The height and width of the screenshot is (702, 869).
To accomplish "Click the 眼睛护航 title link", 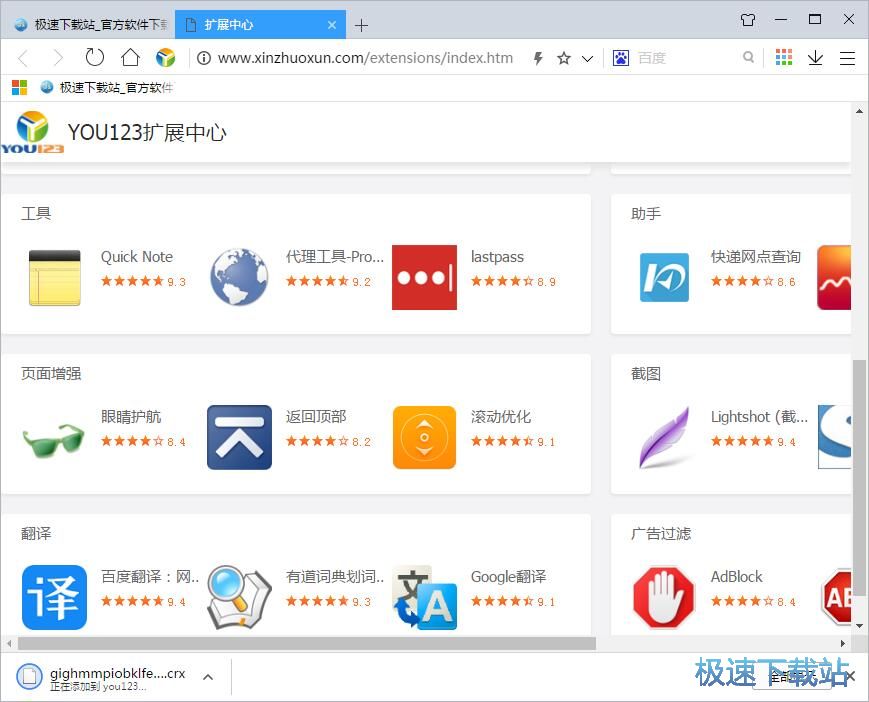I will (131, 417).
